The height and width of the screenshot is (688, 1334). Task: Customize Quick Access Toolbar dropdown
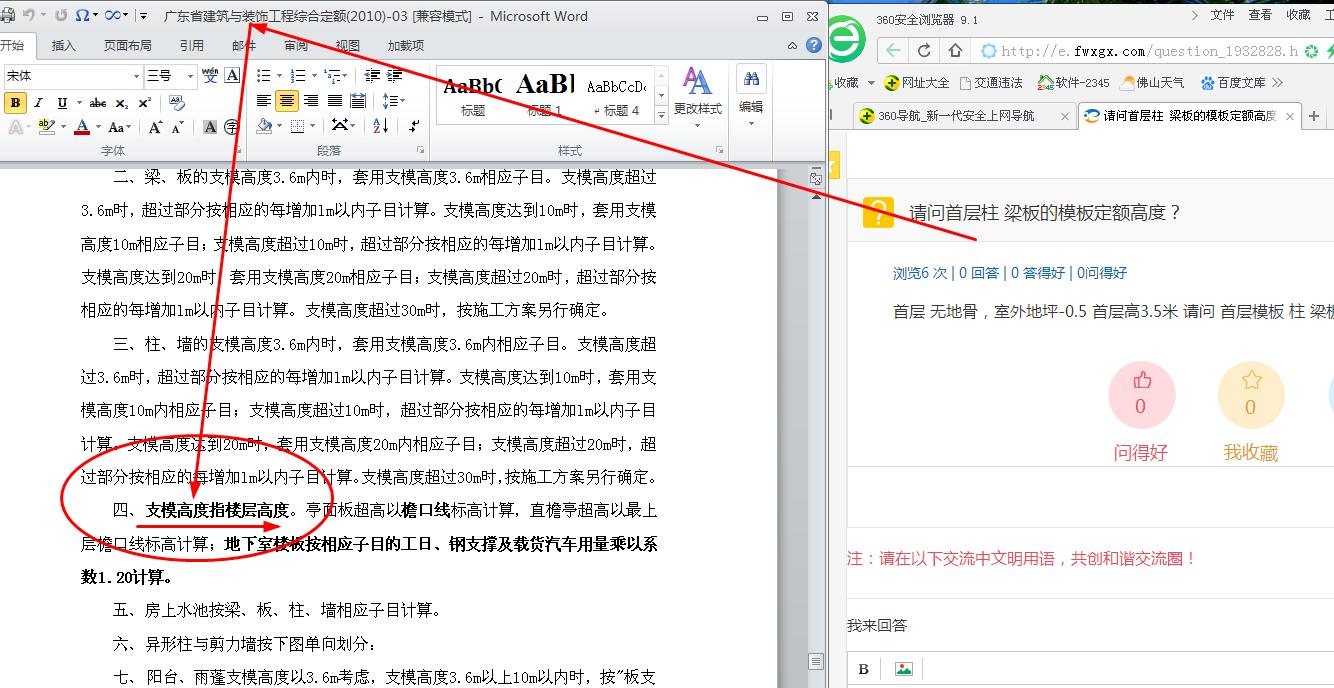click(x=144, y=15)
